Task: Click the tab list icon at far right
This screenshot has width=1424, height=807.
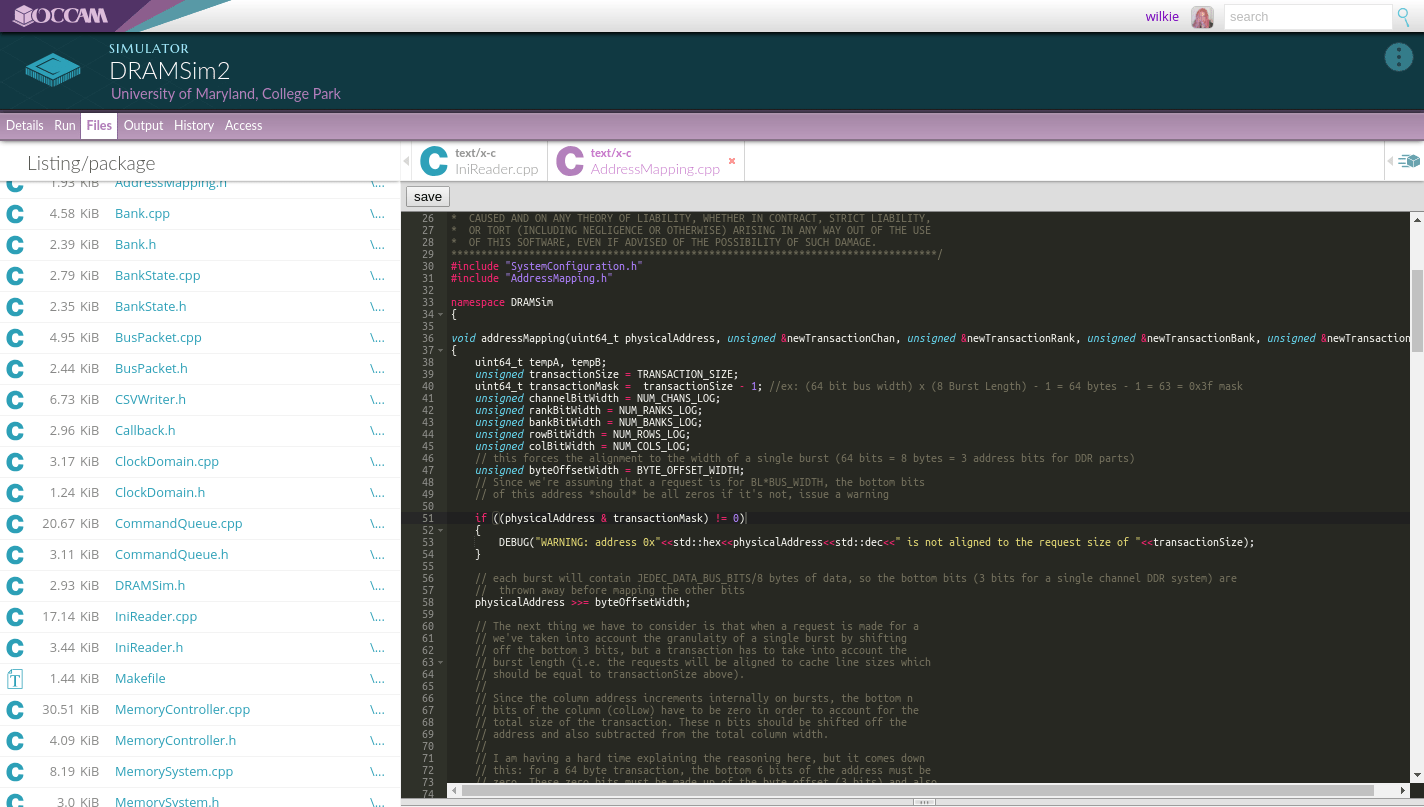Action: 1409,161
